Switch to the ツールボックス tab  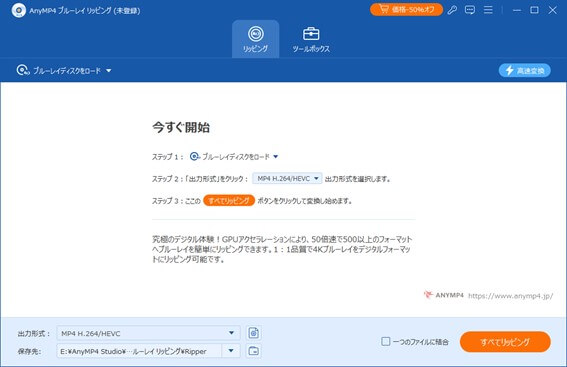pos(311,39)
